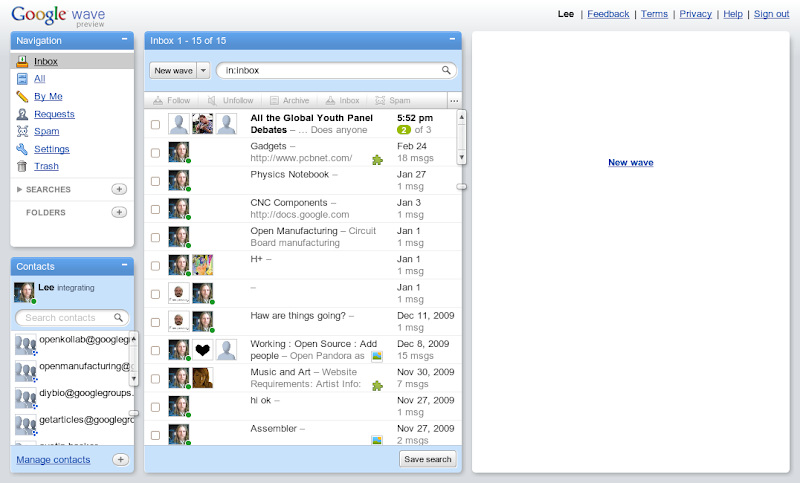Click the image attachment icon on Assembler wave
This screenshot has width=800, height=483.
377,440
